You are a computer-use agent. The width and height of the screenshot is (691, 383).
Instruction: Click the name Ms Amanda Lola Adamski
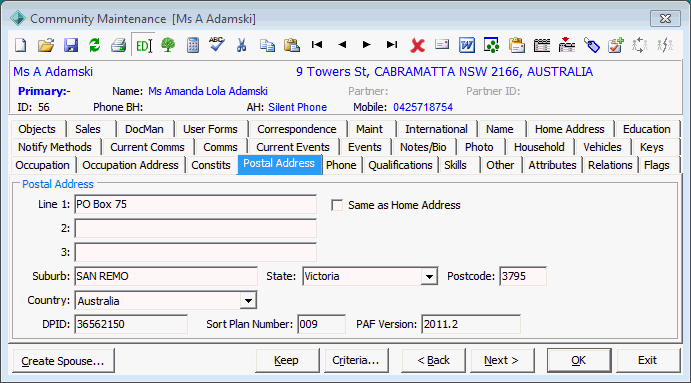(x=208, y=91)
